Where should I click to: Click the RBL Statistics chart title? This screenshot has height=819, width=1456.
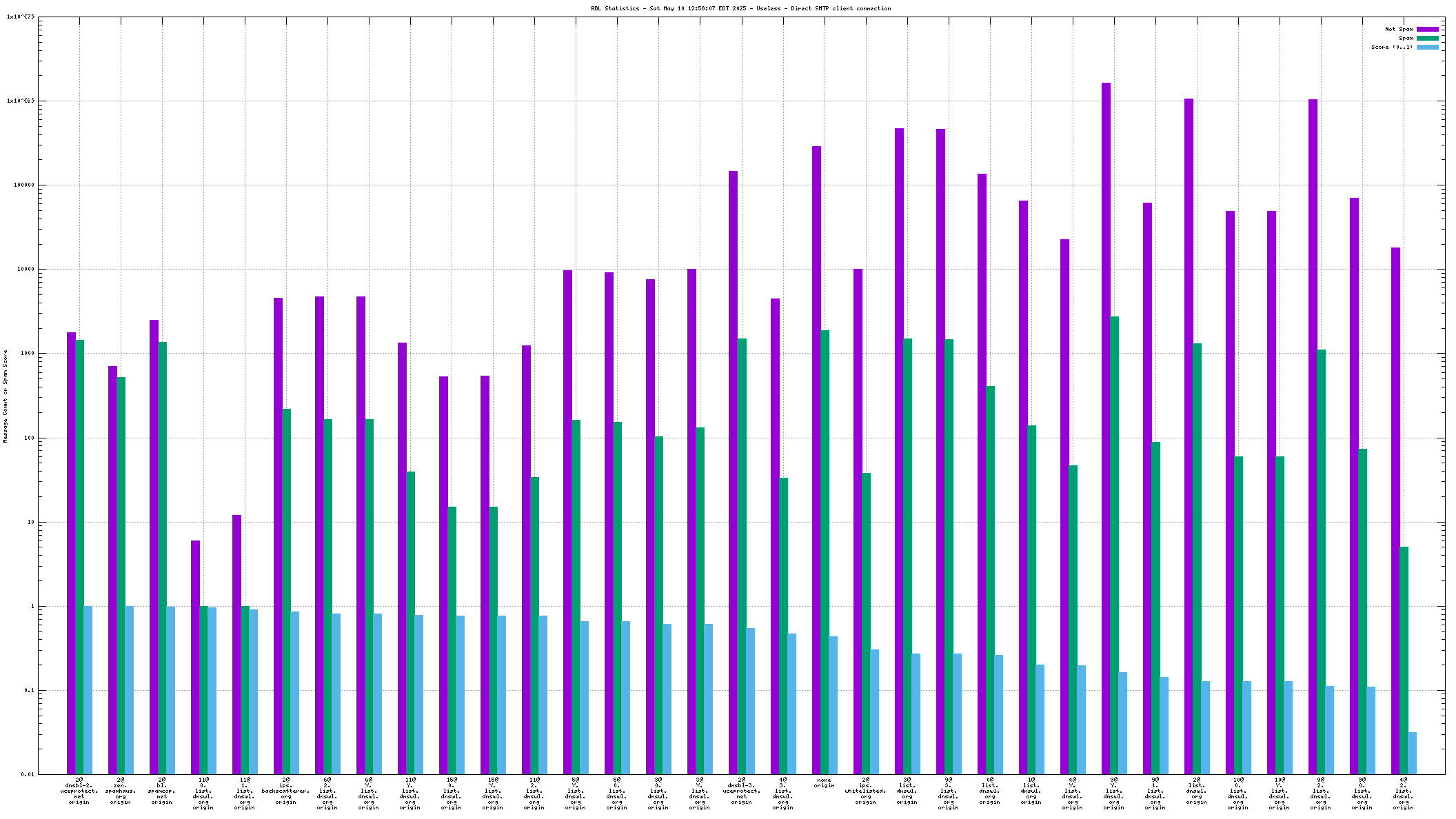740,8
